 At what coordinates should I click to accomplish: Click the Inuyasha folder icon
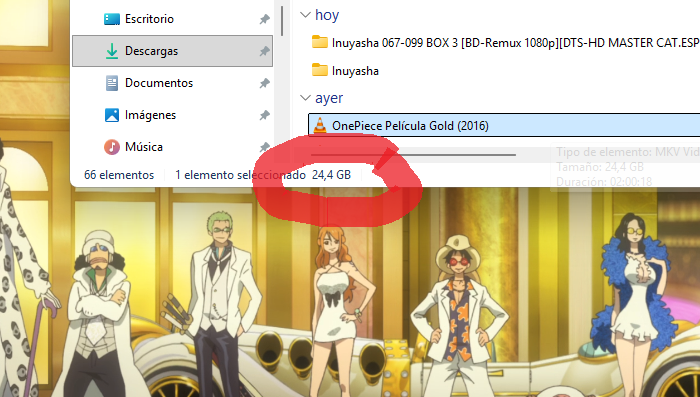320,70
